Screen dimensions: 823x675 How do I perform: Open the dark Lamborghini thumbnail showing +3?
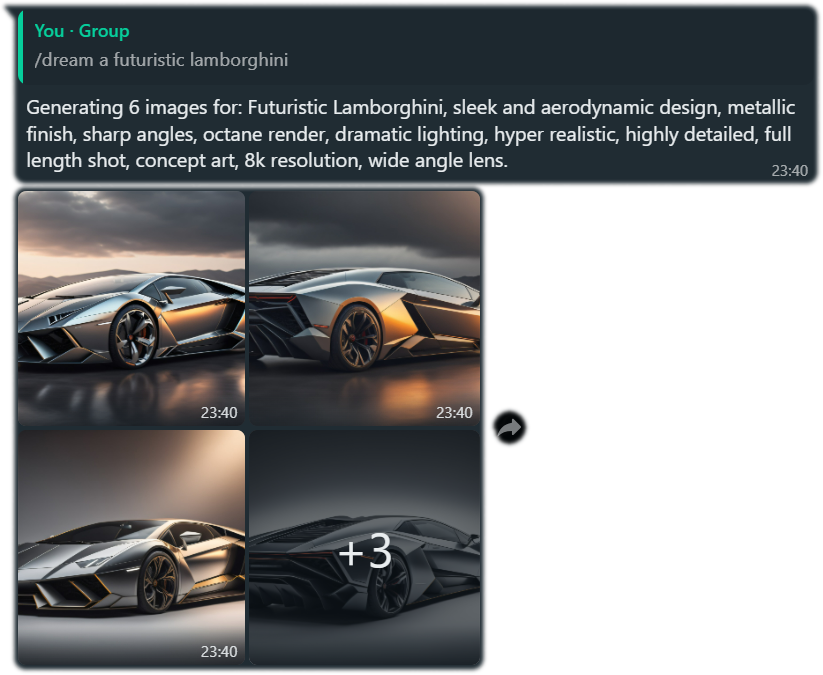pyautogui.click(x=365, y=548)
